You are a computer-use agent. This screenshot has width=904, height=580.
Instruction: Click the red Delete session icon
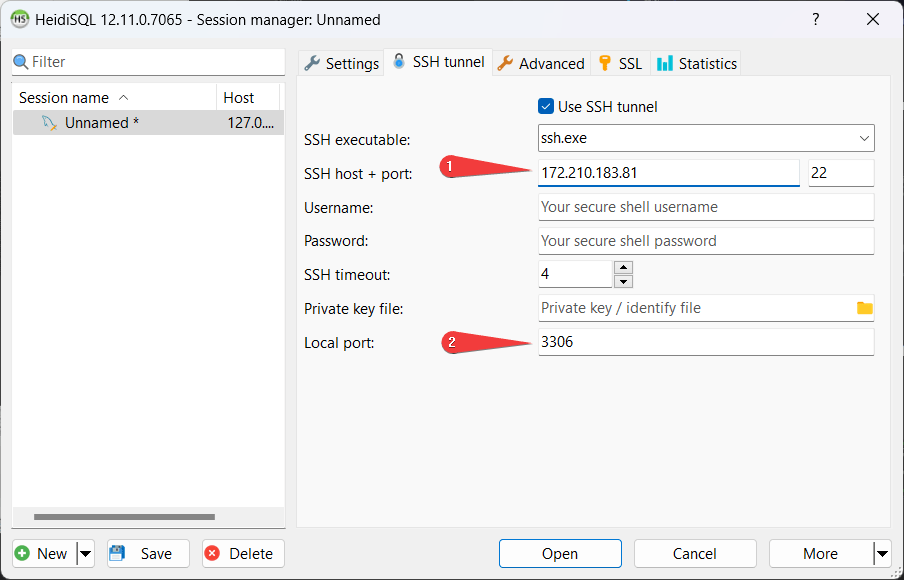tap(212, 553)
